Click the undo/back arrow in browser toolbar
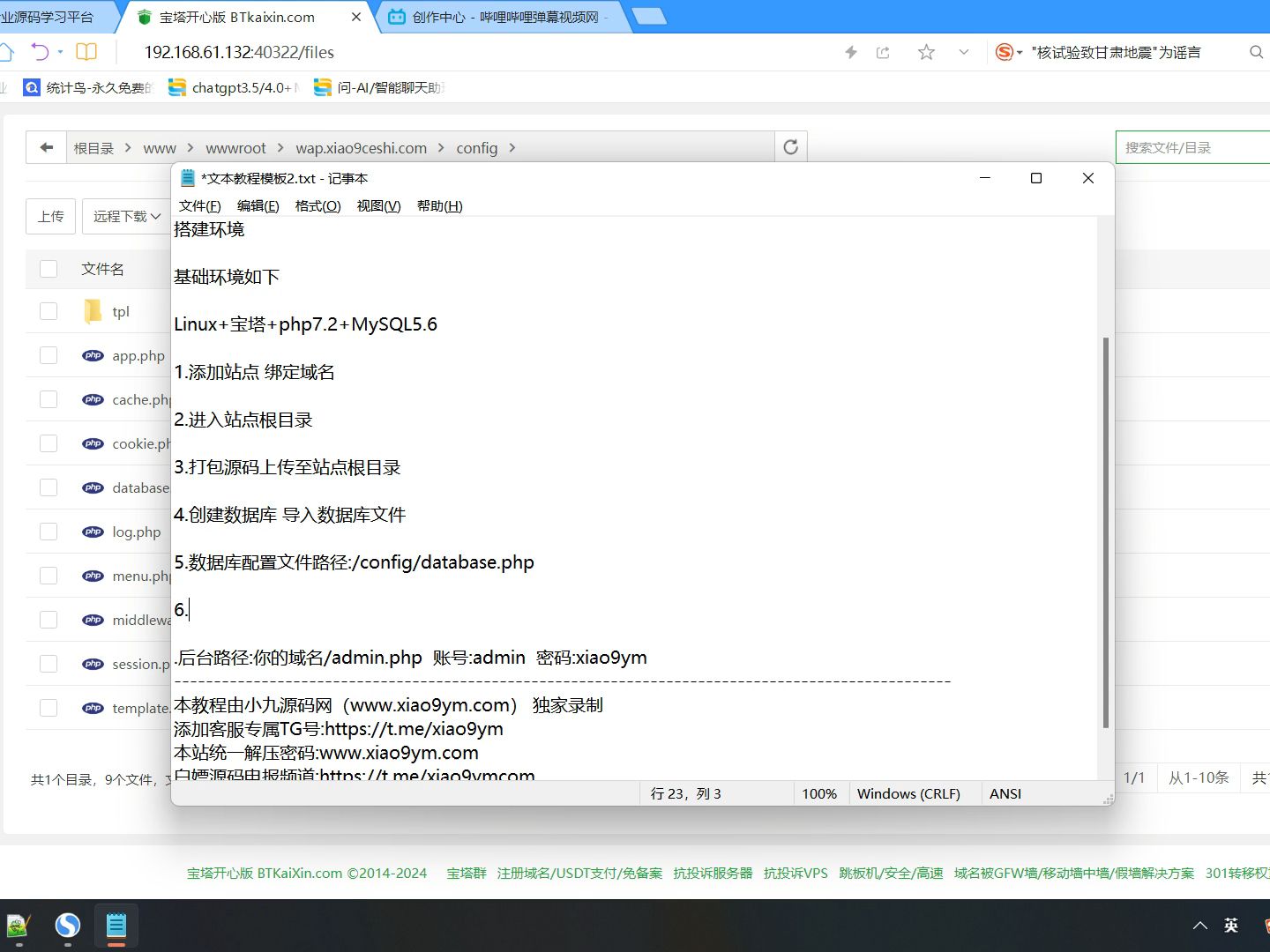 (40, 52)
